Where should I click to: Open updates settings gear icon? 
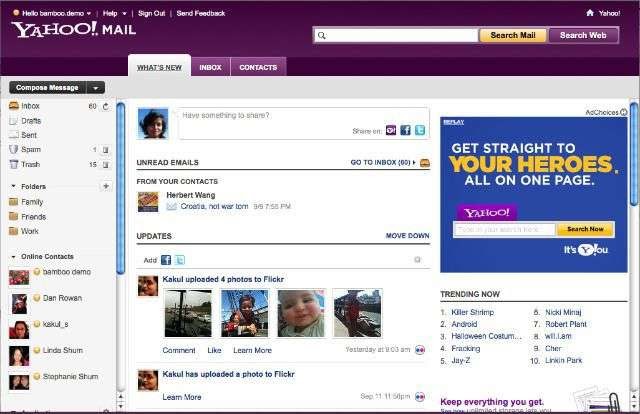coord(417,260)
